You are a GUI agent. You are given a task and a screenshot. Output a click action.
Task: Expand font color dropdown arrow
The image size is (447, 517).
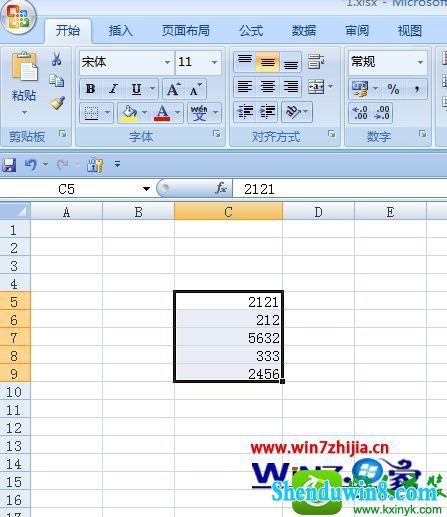point(177,113)
